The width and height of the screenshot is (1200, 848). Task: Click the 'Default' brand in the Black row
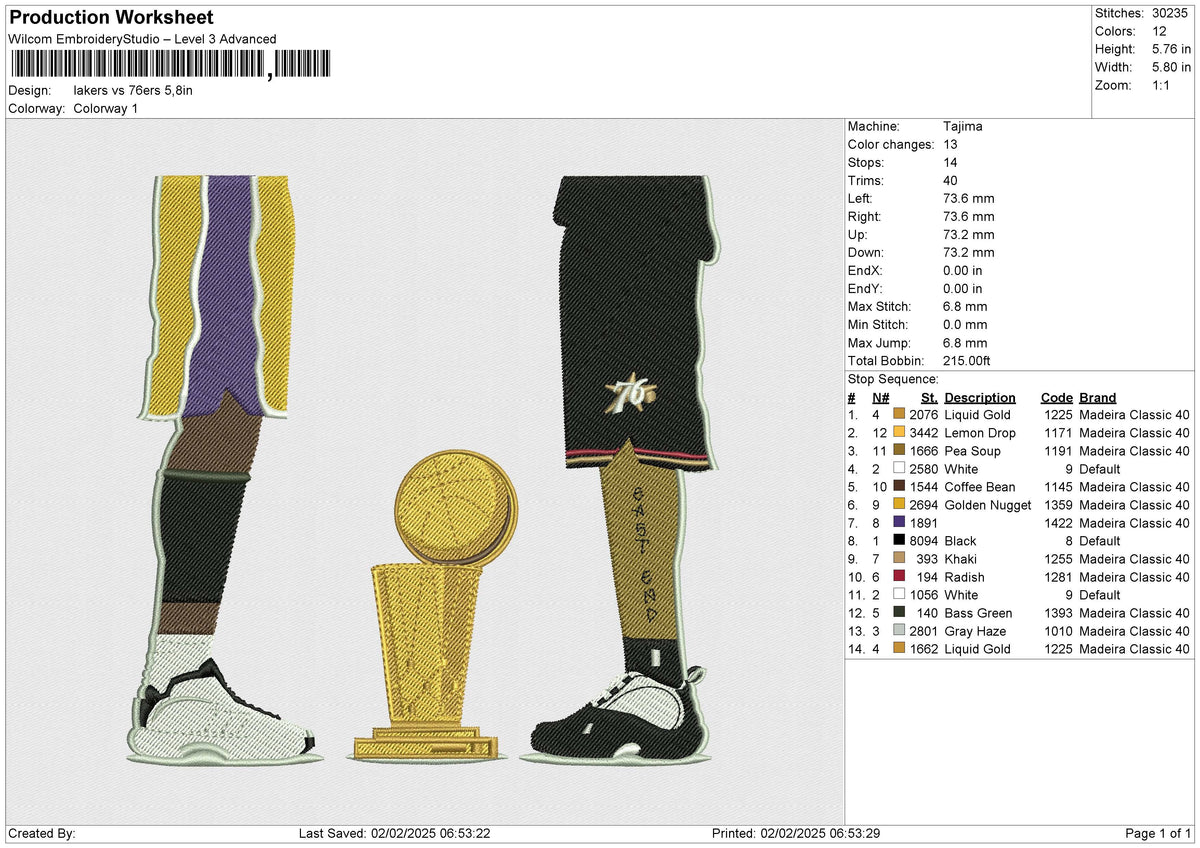[1101, 541]
